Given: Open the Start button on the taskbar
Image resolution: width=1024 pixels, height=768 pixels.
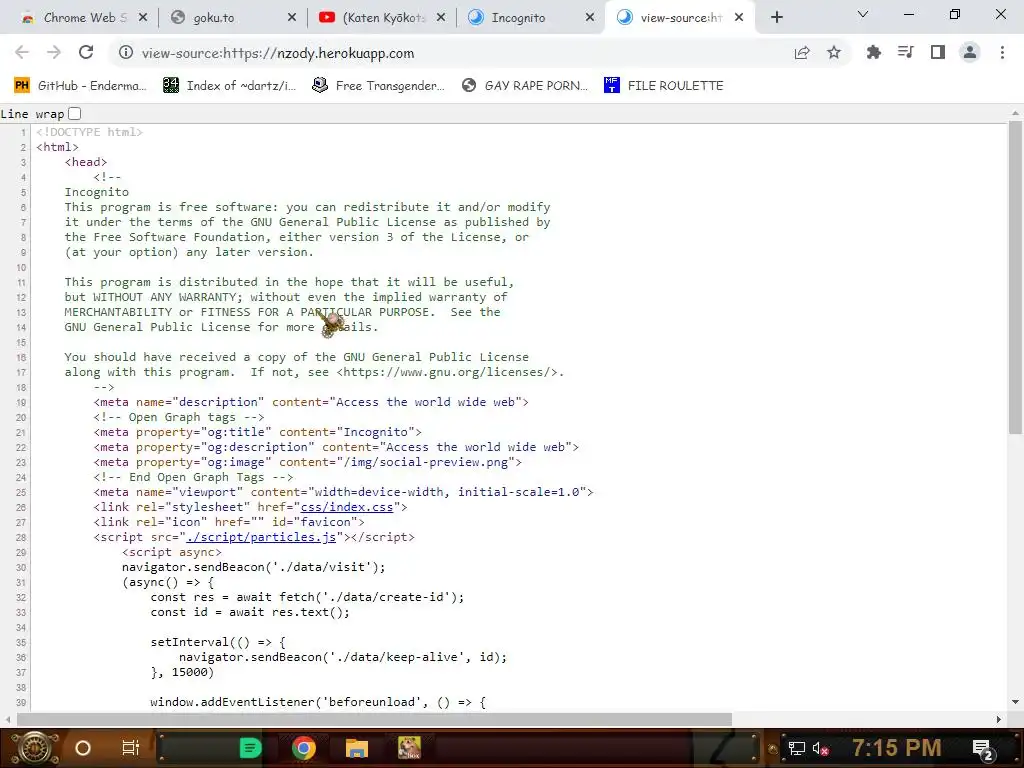Looking at the screenshot, I should [34, 748].
